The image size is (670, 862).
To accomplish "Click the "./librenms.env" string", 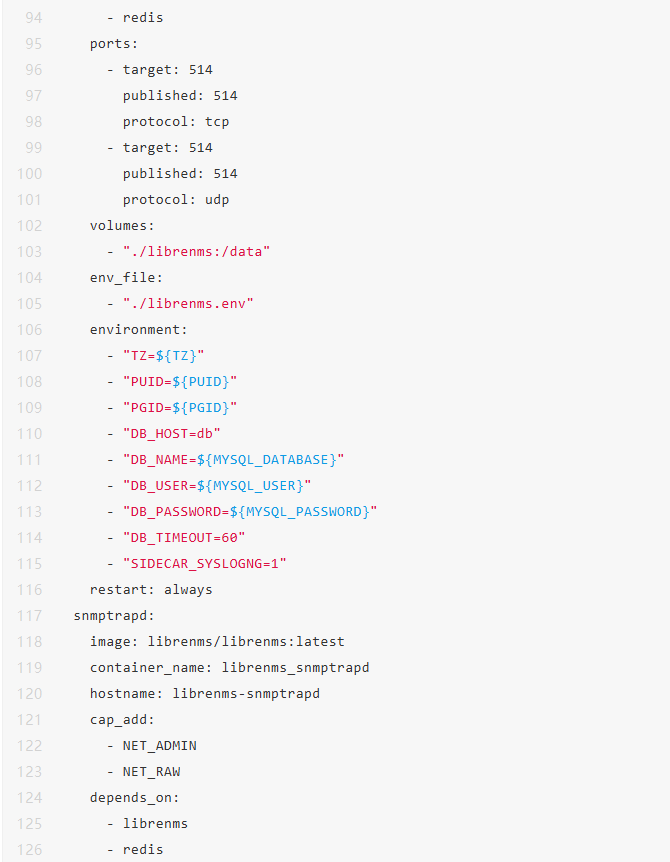I will tap(188, 304).
